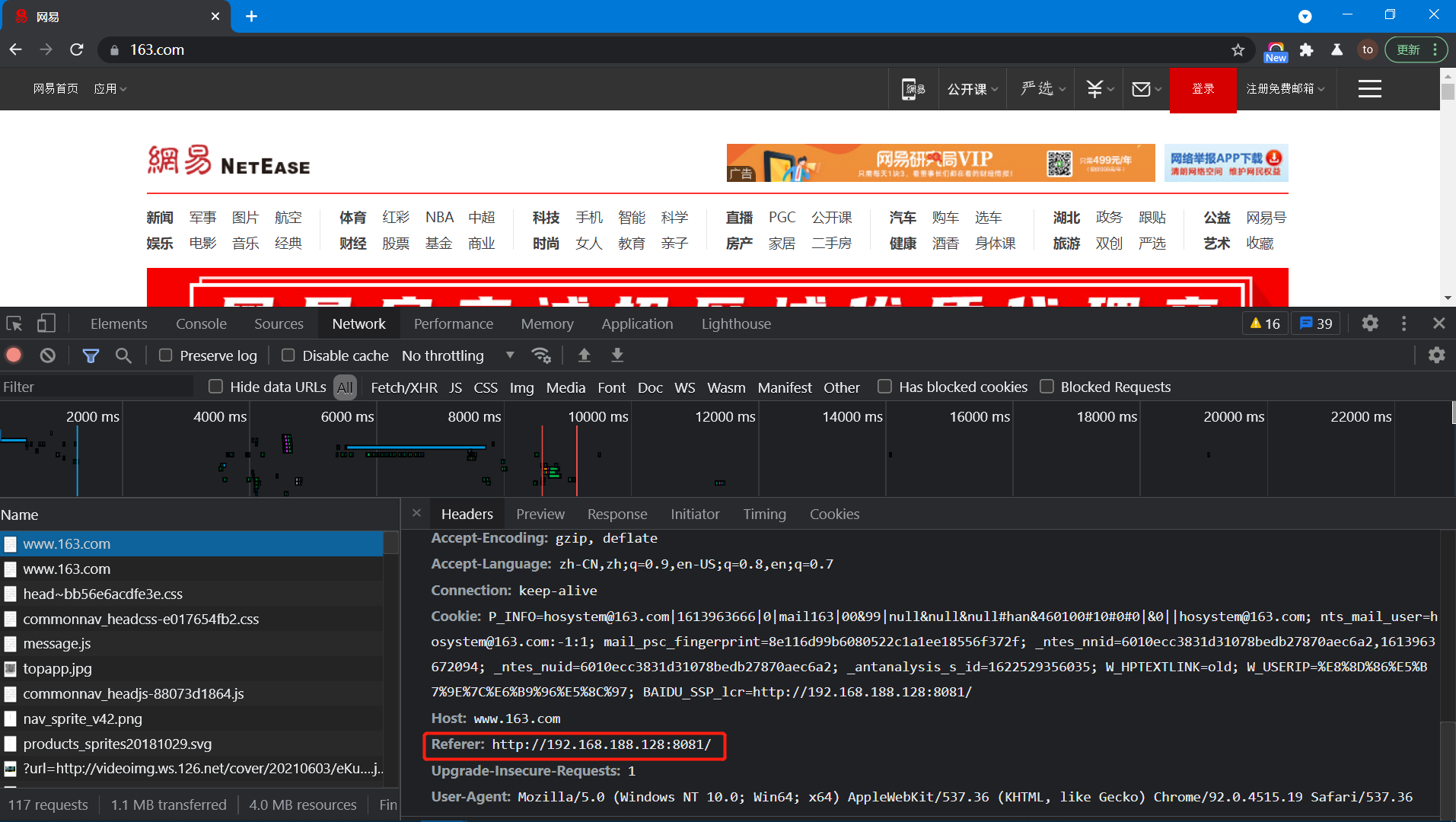Filter requests by Fetch/XHR type
1456x822 pixels.
(x=404, y=387)
